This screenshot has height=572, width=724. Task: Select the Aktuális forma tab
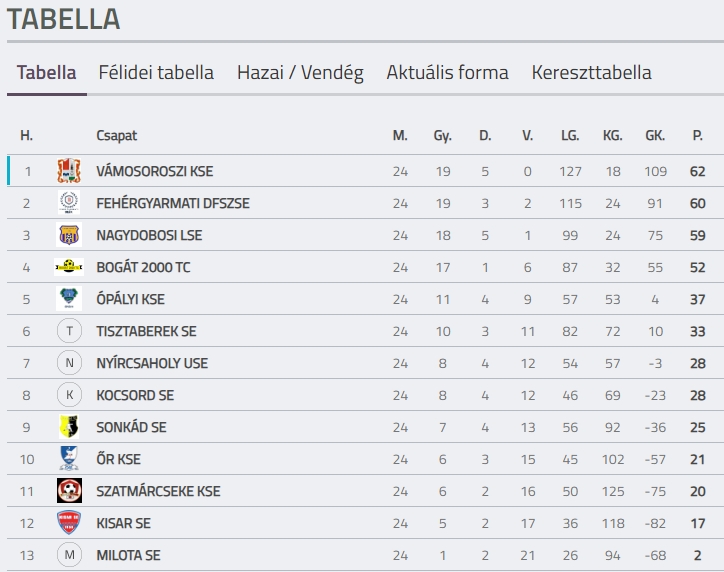click(x=447, y=72)
